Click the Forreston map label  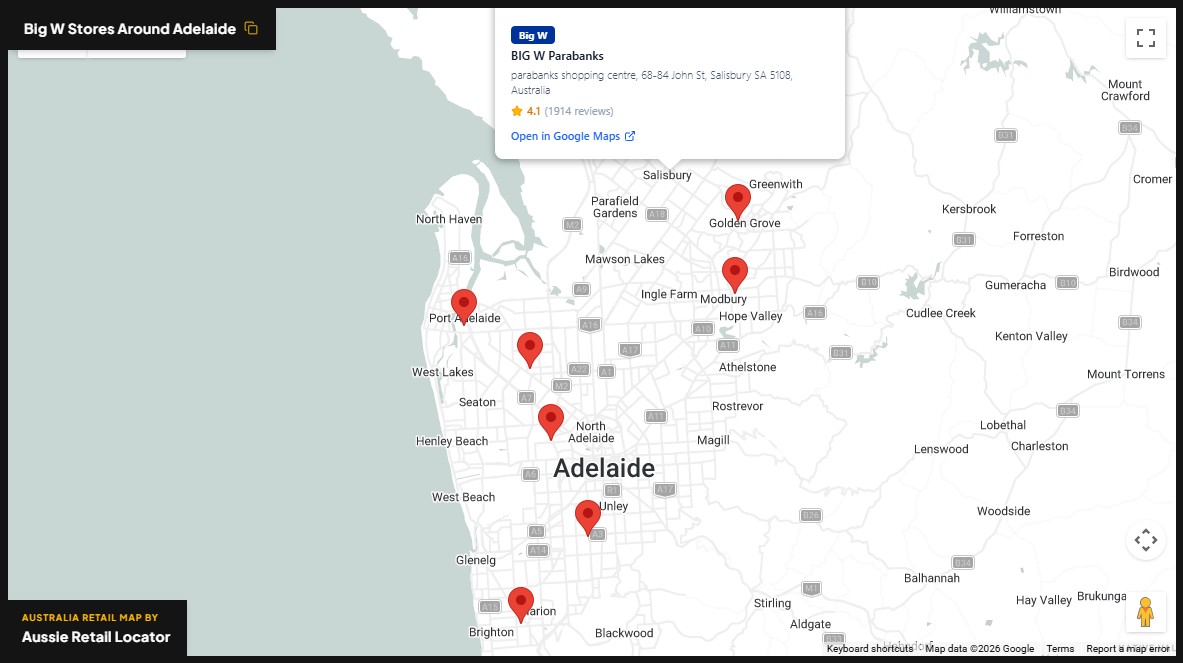tap(1038, 236)
